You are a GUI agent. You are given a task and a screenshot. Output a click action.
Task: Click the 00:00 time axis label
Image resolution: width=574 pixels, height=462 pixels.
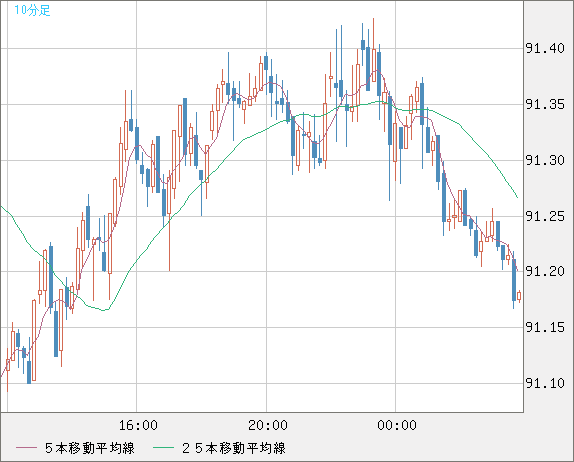click(397, 425)
